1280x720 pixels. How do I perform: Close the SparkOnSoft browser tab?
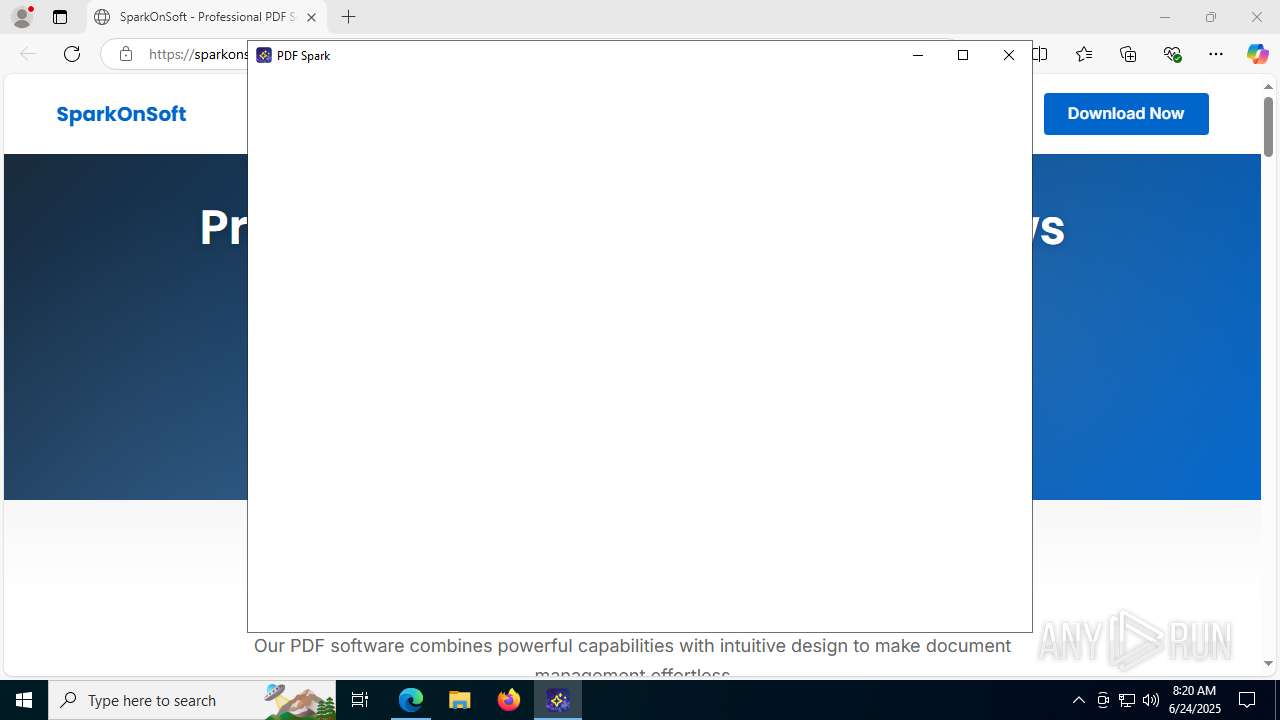311,17
